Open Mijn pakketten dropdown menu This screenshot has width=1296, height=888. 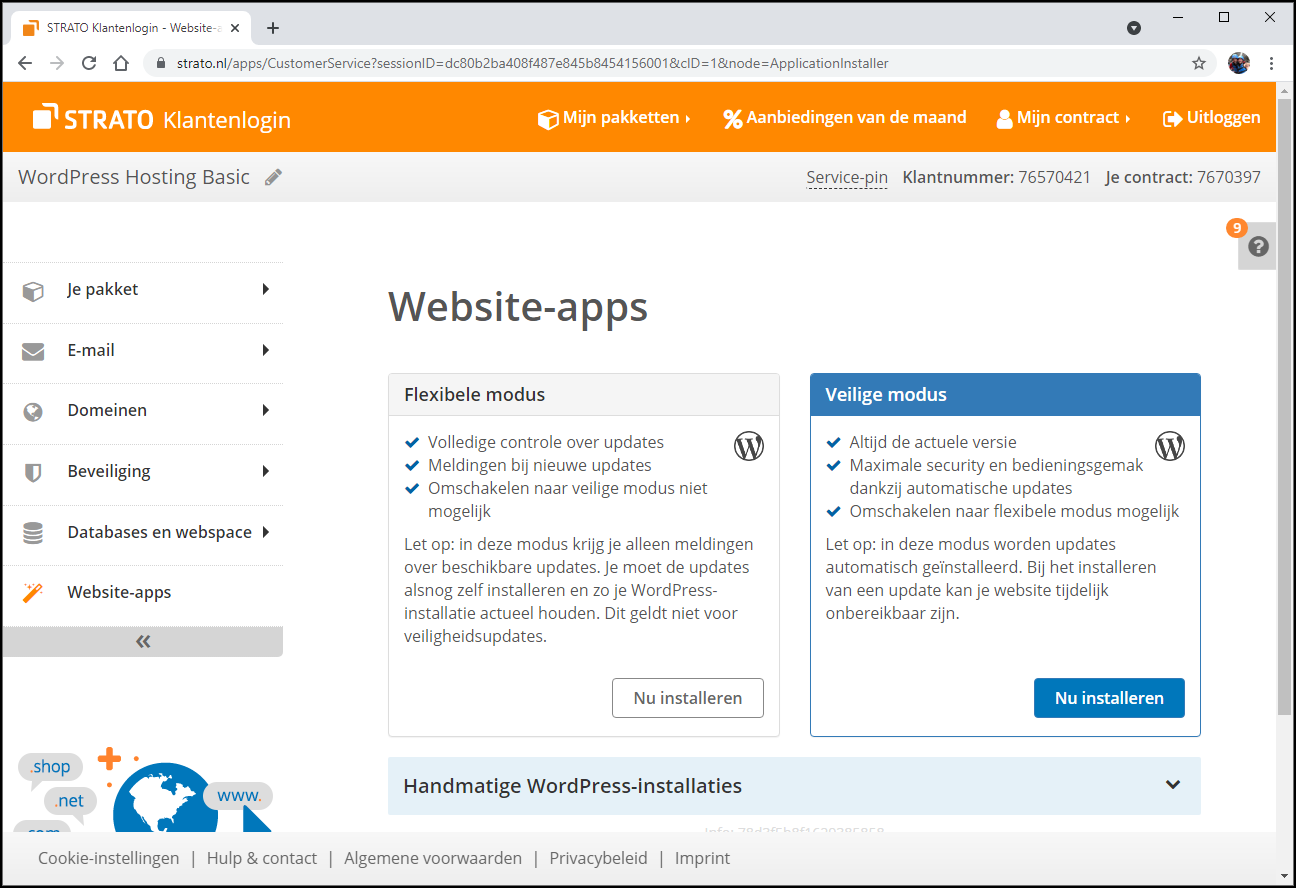point(614,118)
